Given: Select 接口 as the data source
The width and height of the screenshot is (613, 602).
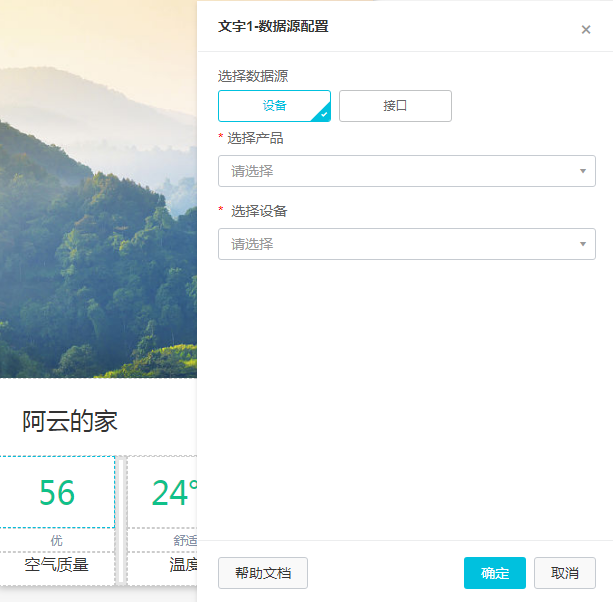Looking at the screenshot, I should click(x=395, y=106).
